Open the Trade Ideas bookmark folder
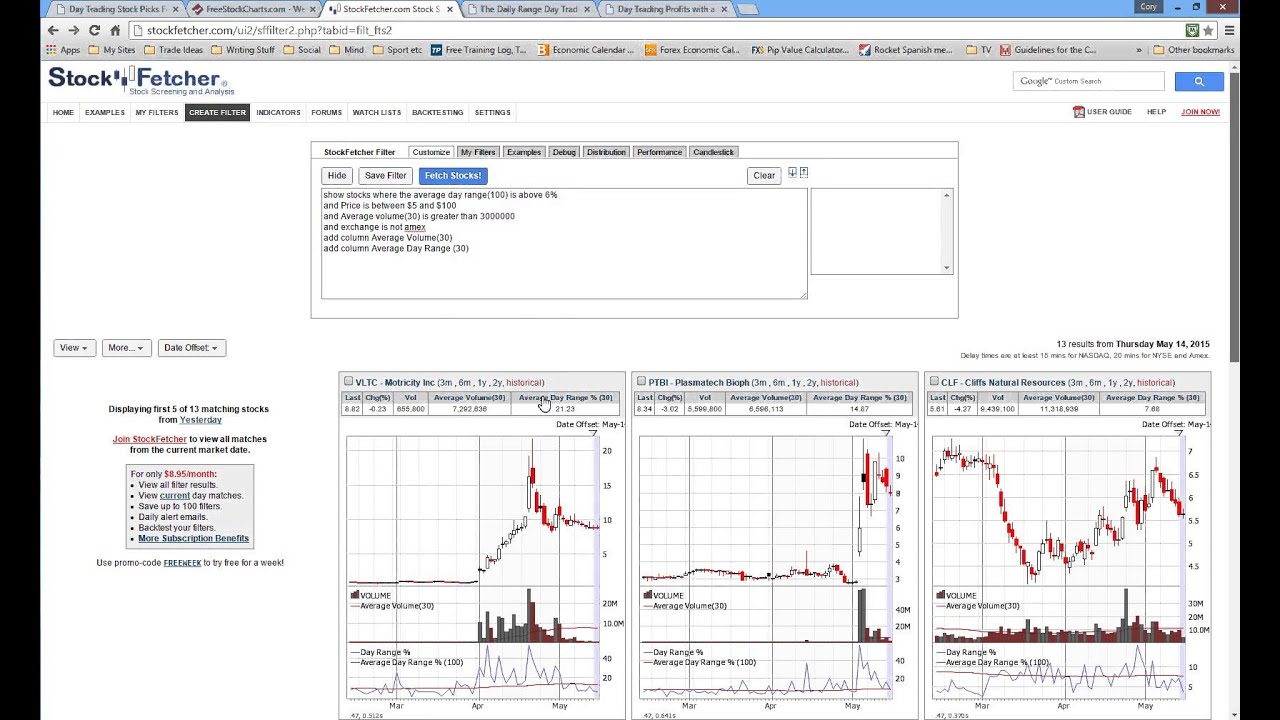This screenshot has width=1280, height=720. [x=173, y=50]
